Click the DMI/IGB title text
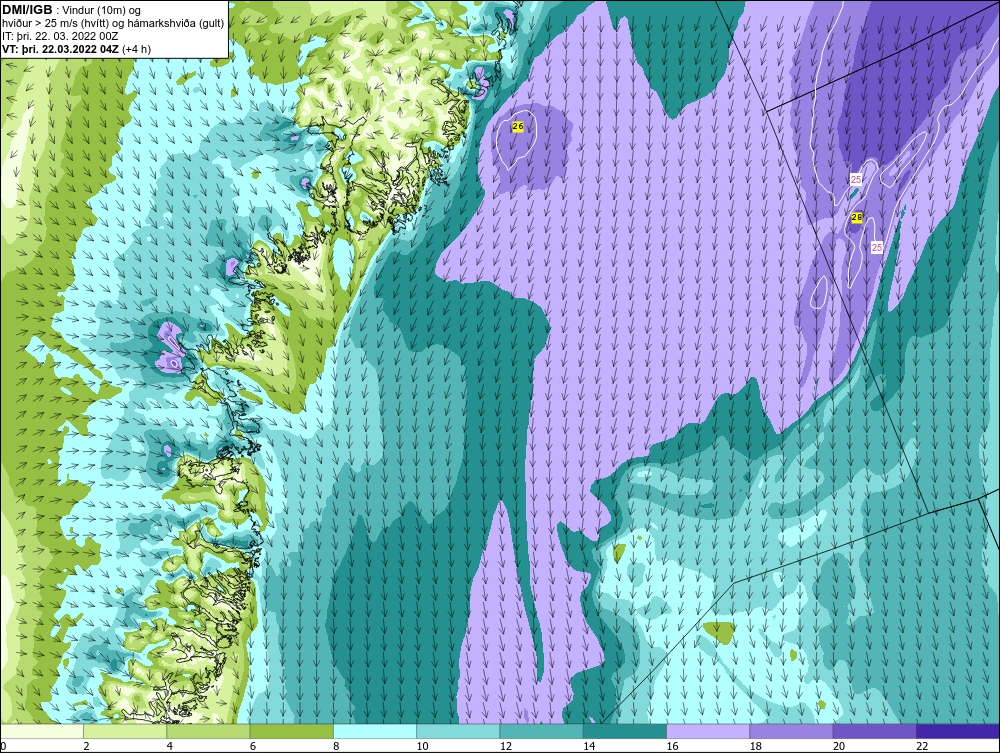 27,10
